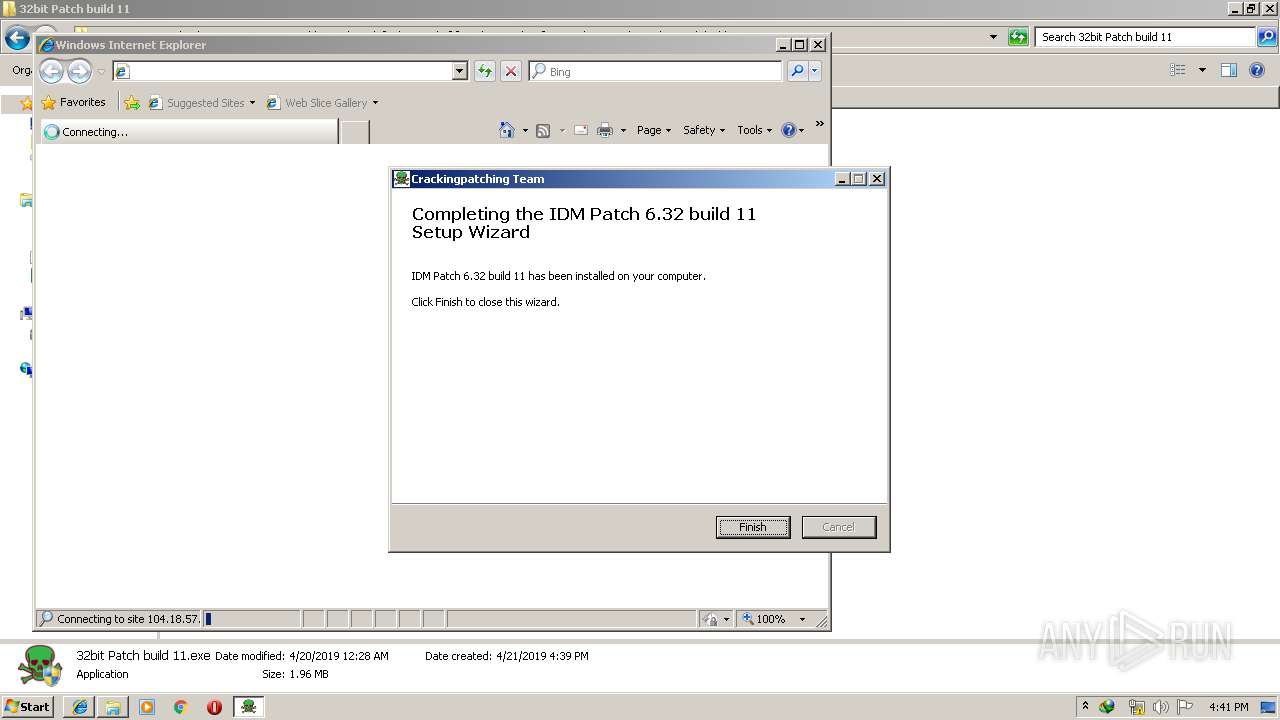Expand IE command bar overflow chevron

(x=819, y=124)
